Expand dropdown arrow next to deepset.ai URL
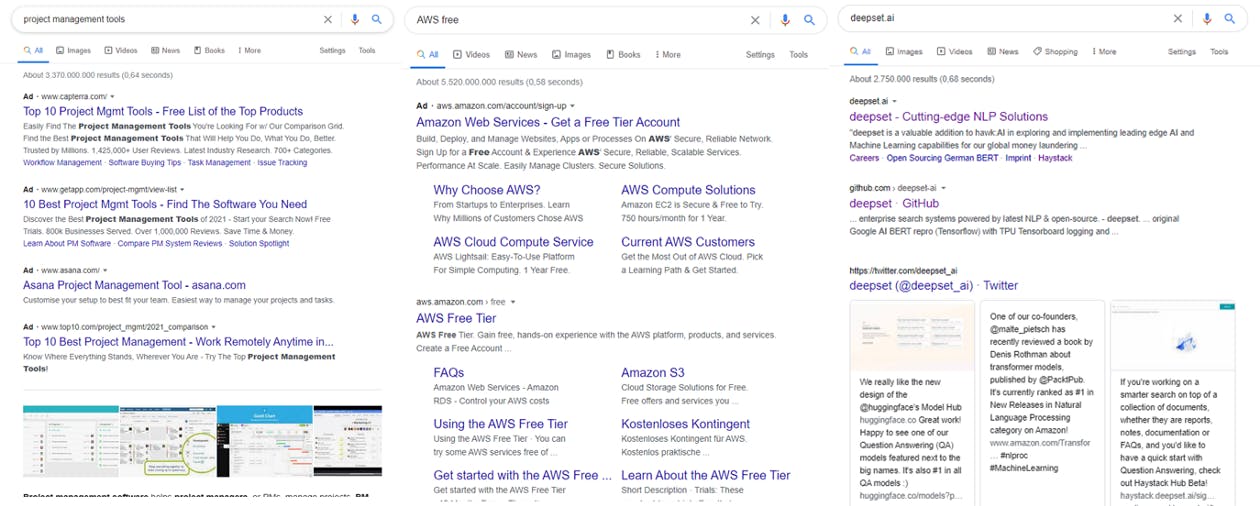Screen dimensions: 1260x506 pos(894,101)
